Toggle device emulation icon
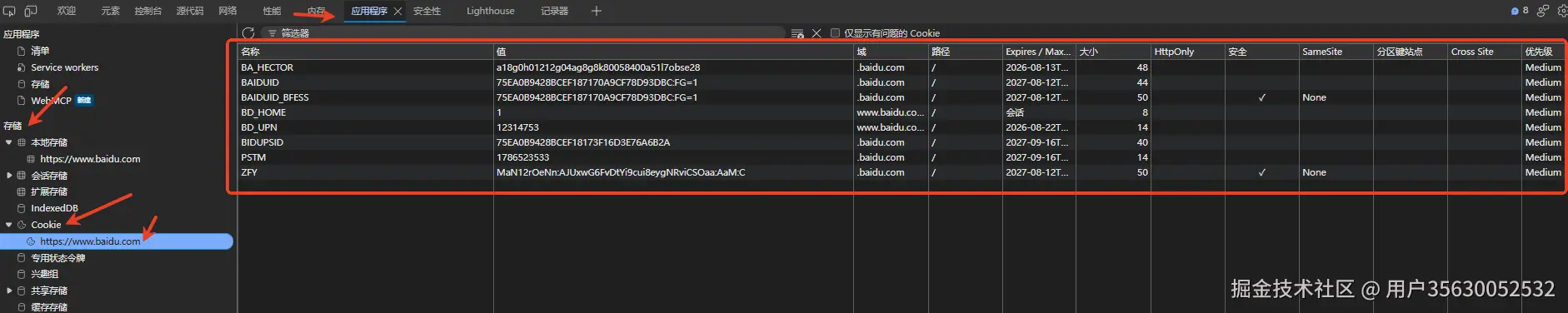This screenshot has width=1568, height=313. tap(31, 11)
